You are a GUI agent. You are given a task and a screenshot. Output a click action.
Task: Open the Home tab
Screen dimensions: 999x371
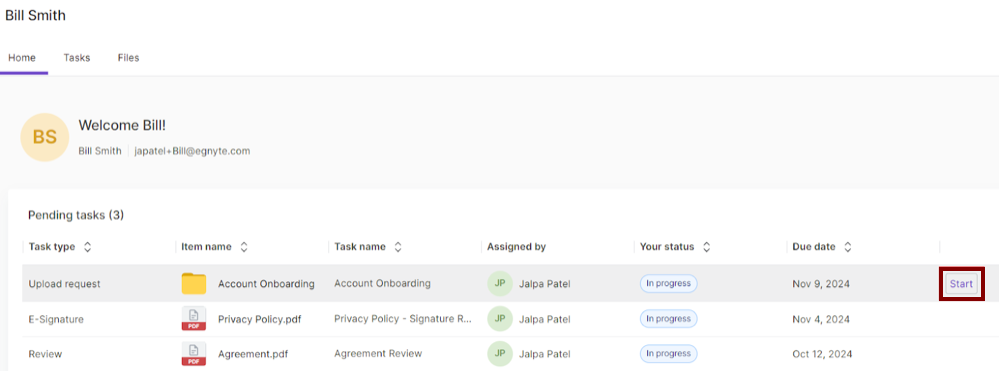pyautogui.click(x=22, y=57)
